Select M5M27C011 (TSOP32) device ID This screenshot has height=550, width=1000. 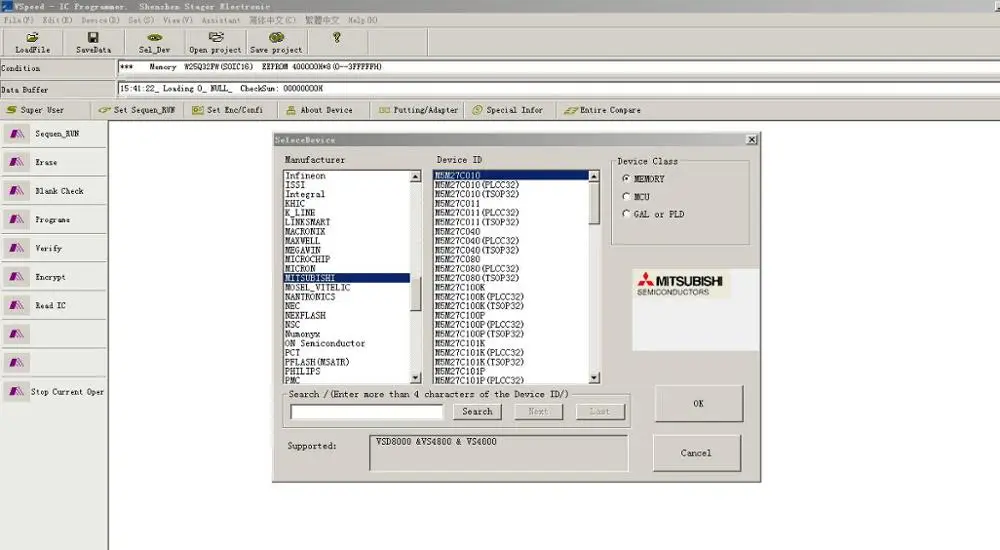[x=511, y=222]
